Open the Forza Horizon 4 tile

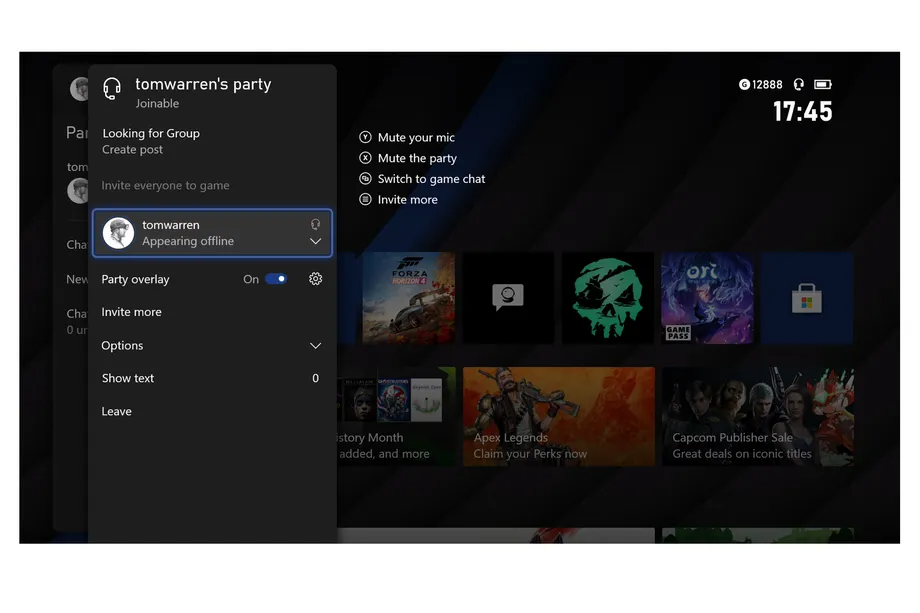409,298
